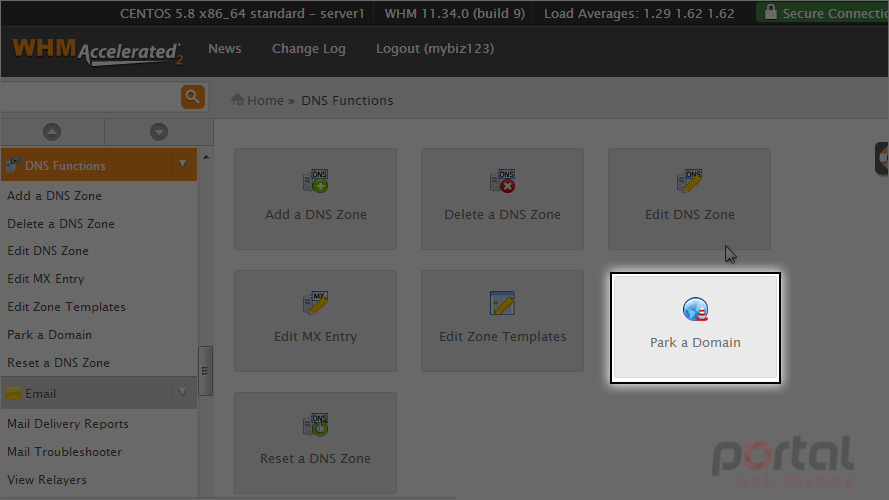Click the WHM 11.34.0 (build 9) version text

point(455,13)
